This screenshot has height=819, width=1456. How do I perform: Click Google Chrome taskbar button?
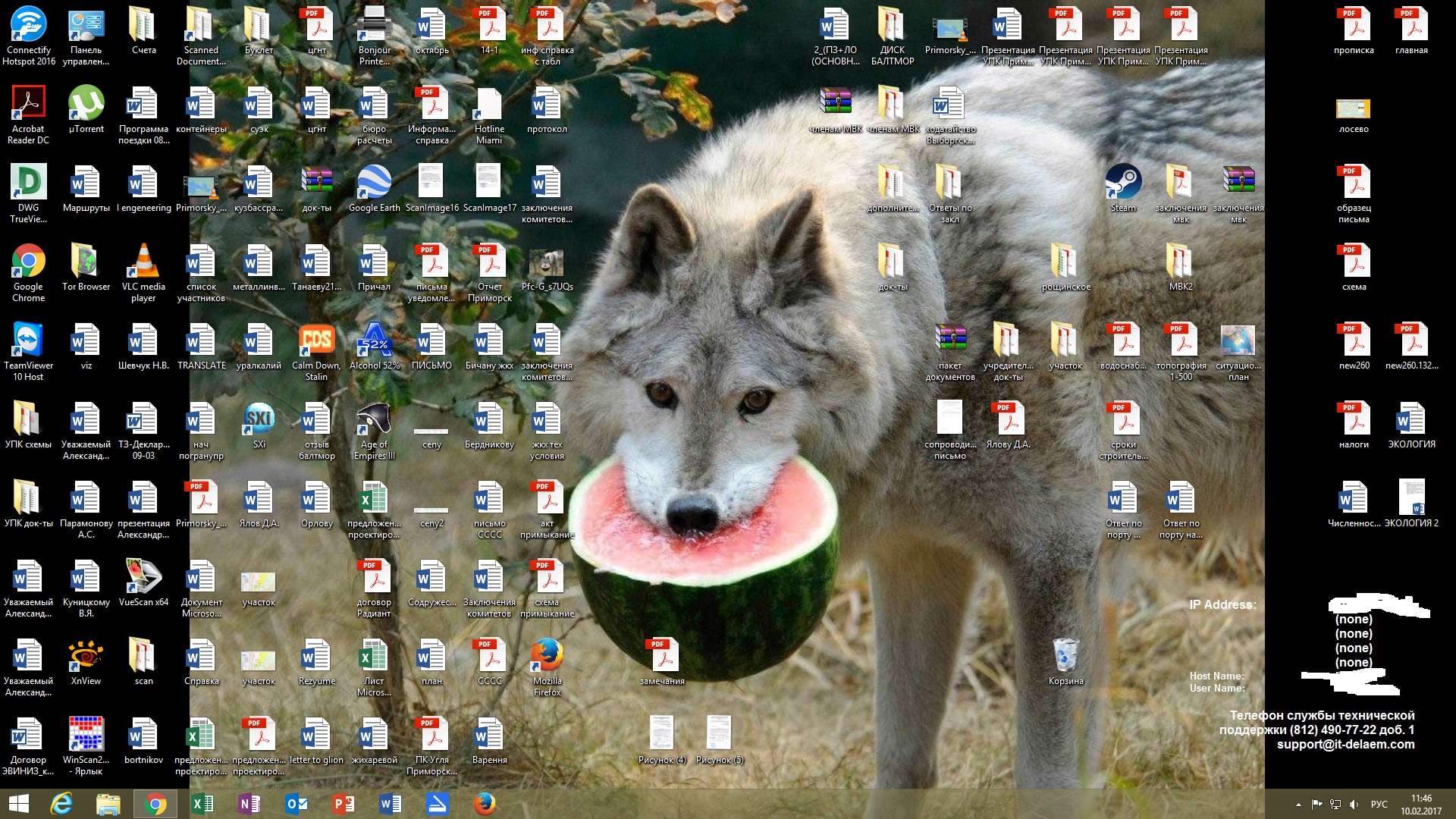tap(155, 804)
